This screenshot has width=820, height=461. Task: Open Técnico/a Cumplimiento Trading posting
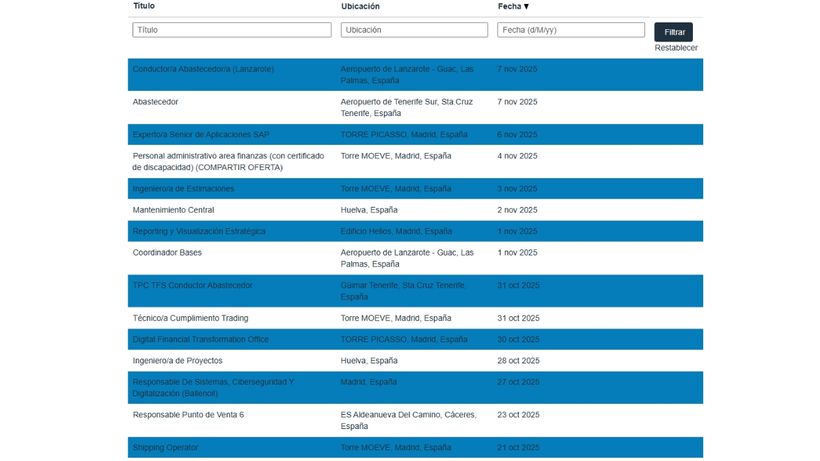click(x=190, y=318)
